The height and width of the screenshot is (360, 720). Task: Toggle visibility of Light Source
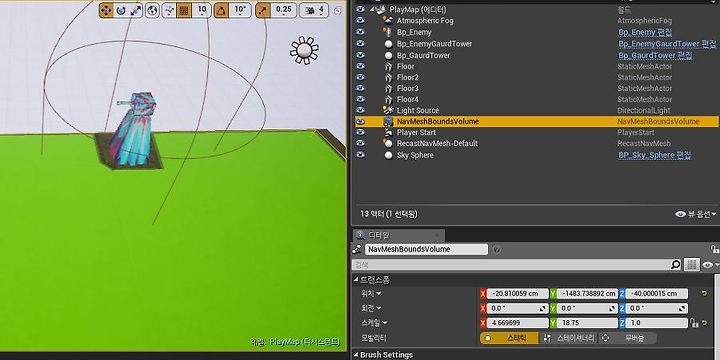[360, 110]
